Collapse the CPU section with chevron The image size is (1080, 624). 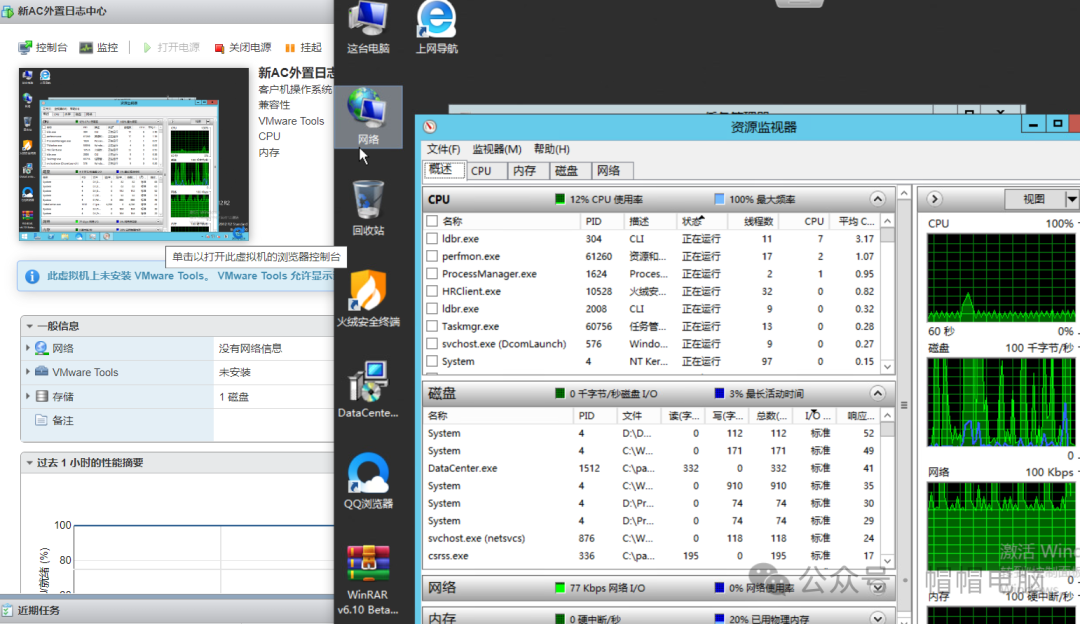[x=878, y=199]
